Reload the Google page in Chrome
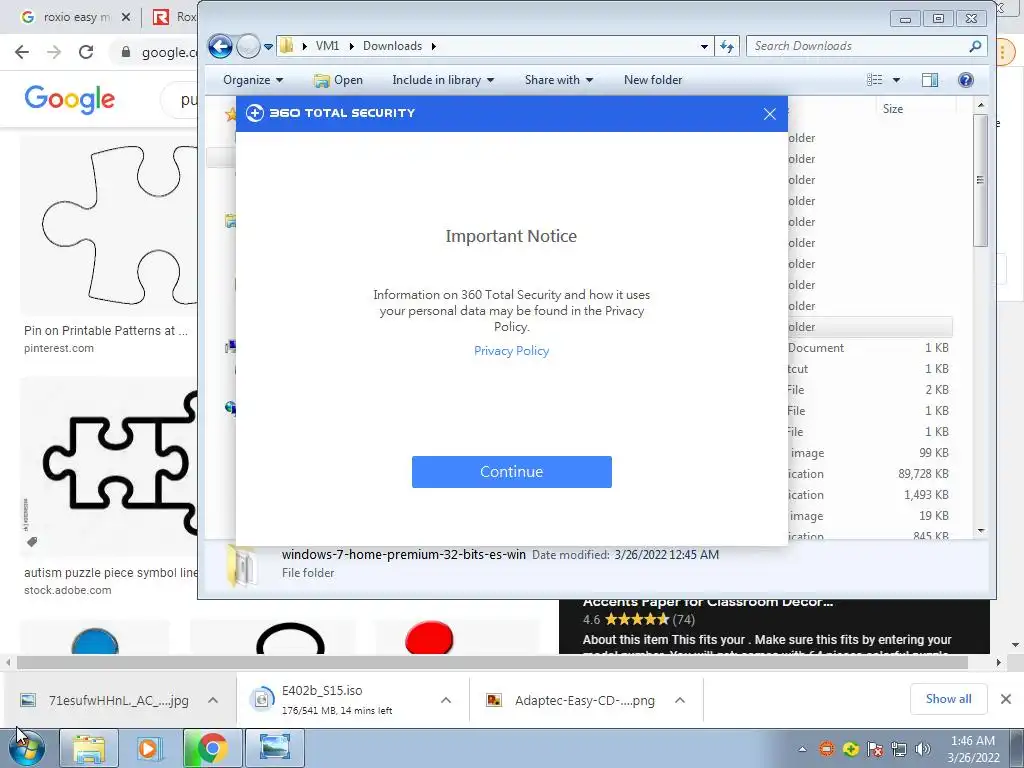Image resolution: width=1024 pixels, height=768 pixels. pos(86,52)
